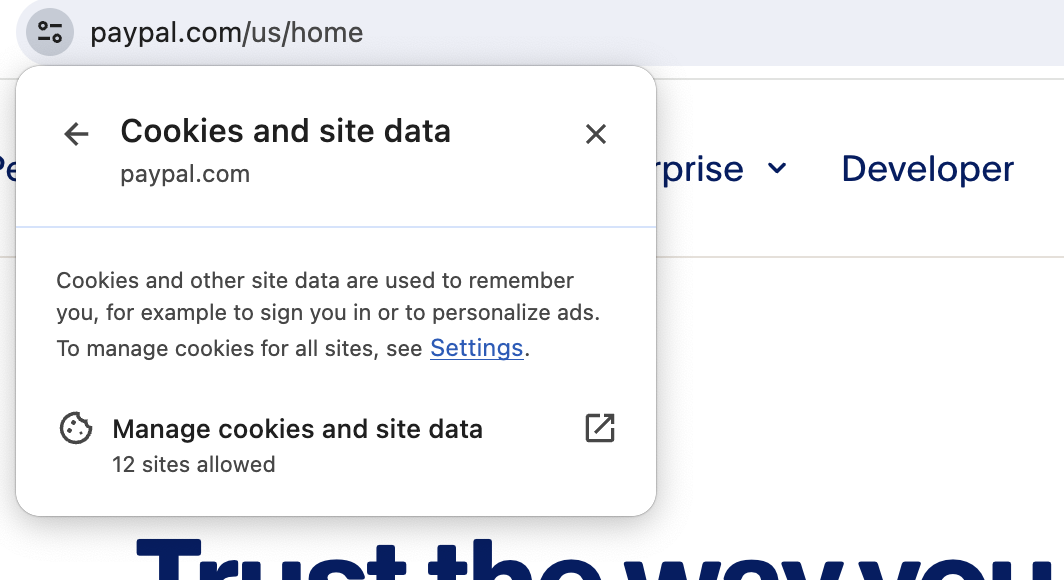The height and width of the screenshot is (580, 1064).
Task: Go back using the popup's left arrow
Action: (x=76, y=134)
